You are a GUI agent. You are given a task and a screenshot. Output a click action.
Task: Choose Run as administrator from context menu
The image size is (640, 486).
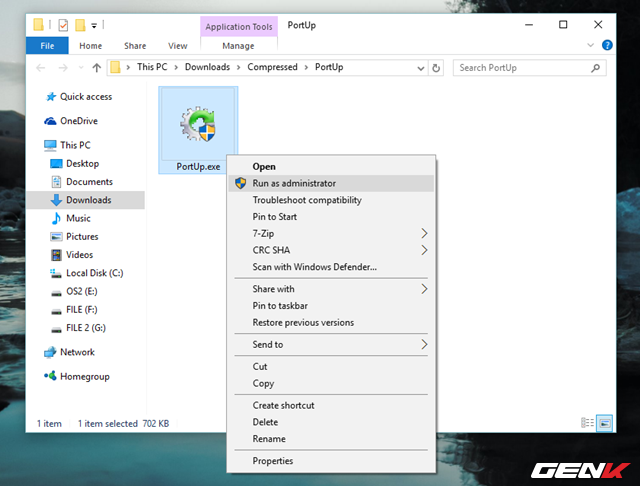[294, 183]
